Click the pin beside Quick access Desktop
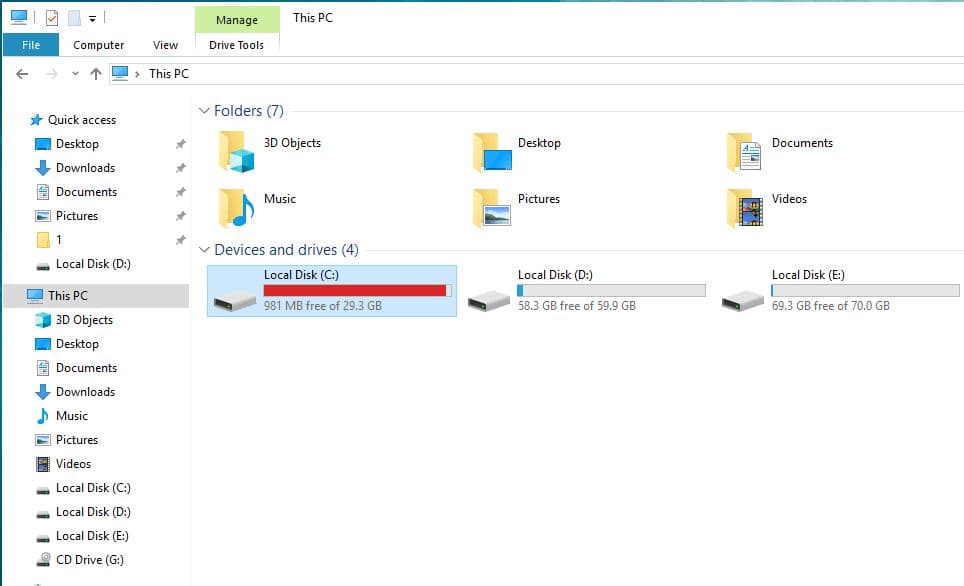The width and height of the screenshot is (964, 586). pos(180,144)
